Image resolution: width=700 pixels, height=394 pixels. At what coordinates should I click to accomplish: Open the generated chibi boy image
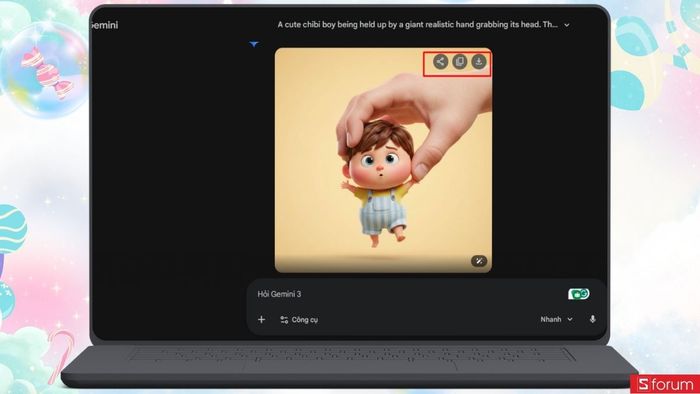tap(383, 160)
